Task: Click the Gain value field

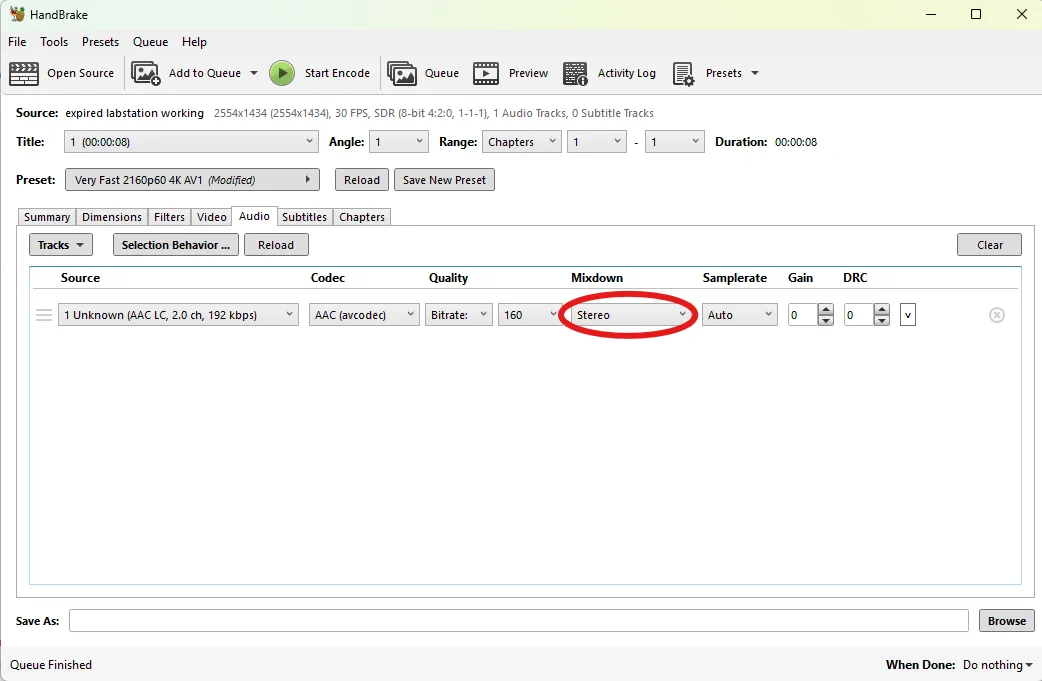Action: click(x=803, y=315)
